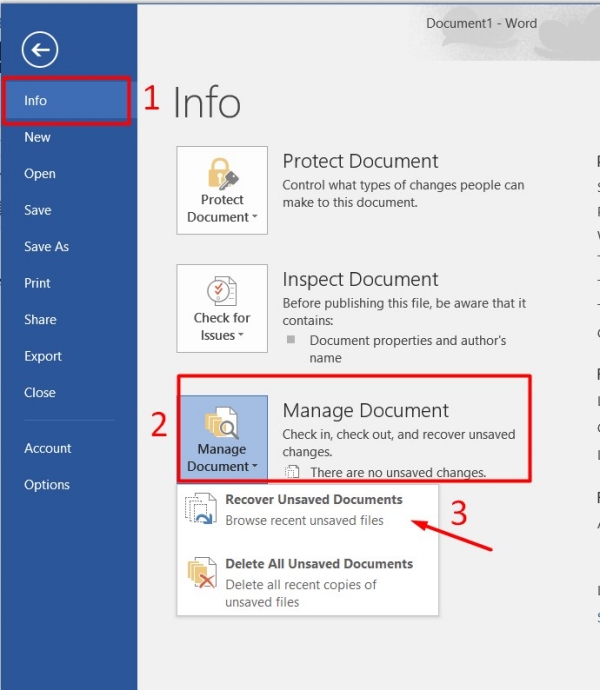Select Save As in the sidebar
Image resolution: width=600 pixels, height=690 pixels.
(x=46, y=246)
